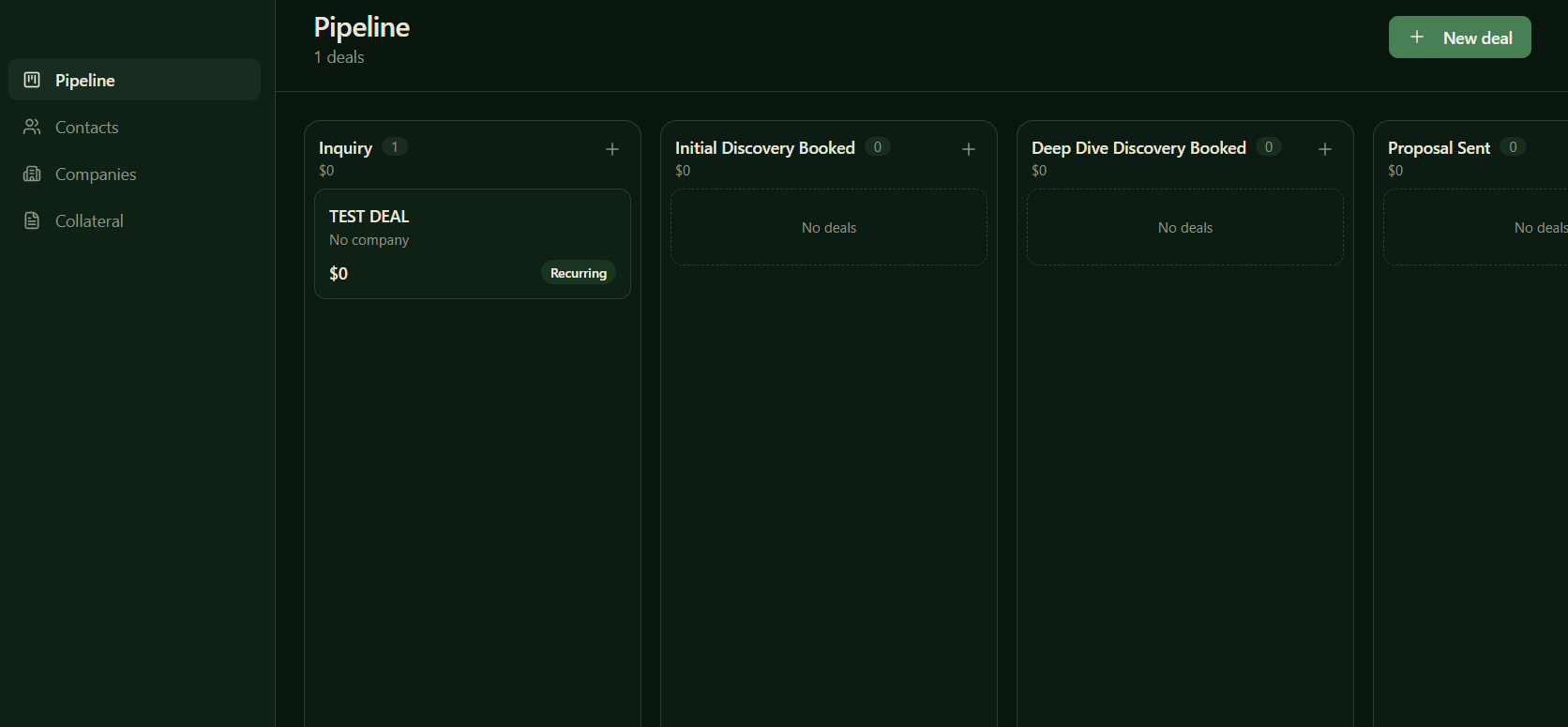This screenshot has height=727, width=1568.
Task: Click the $0 total under Initial Discovery Booked
Action: 683,171
